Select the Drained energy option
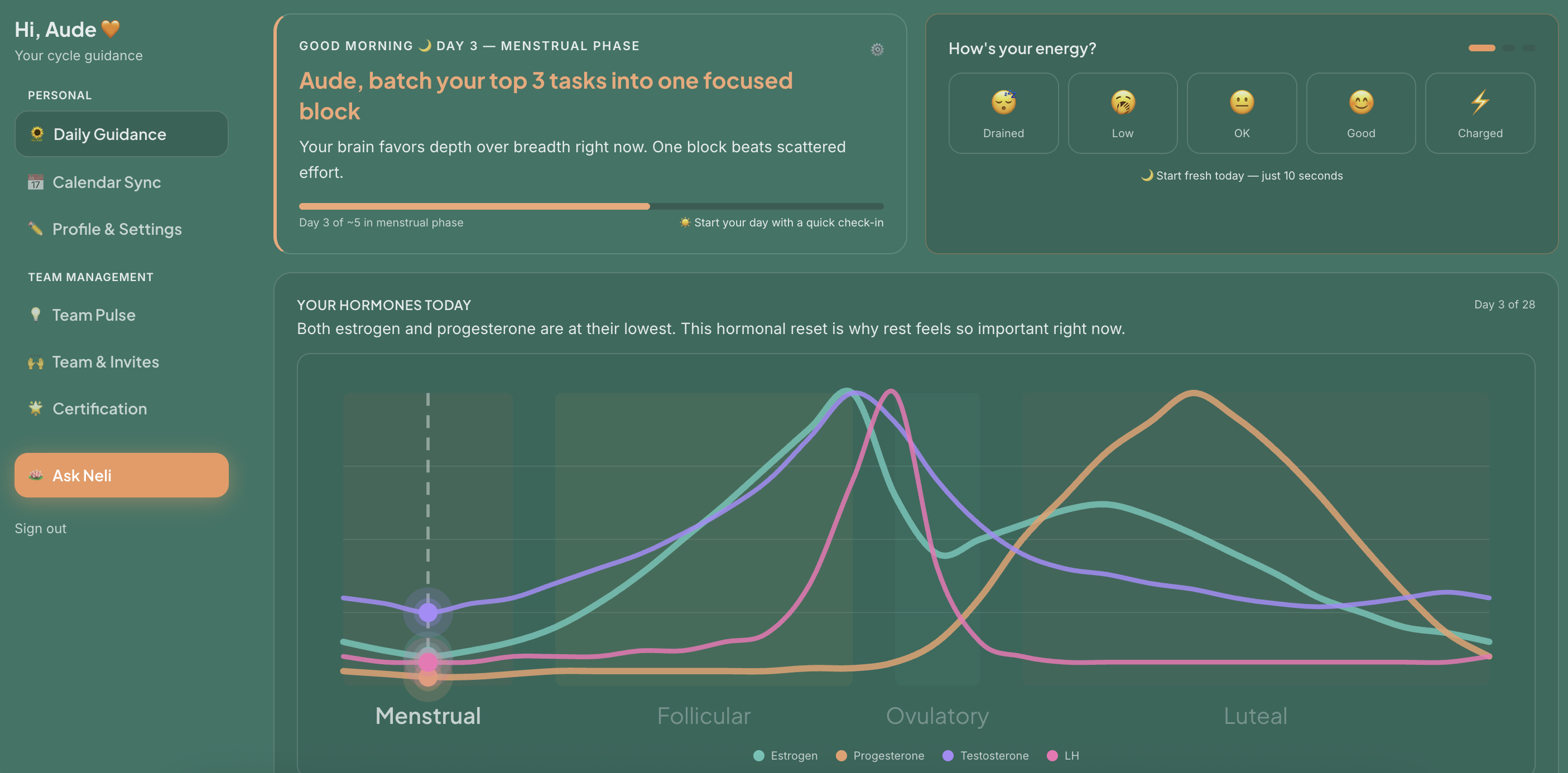Image resolution: width=1568 pixels, height=773 pixels. point(1003,113)
